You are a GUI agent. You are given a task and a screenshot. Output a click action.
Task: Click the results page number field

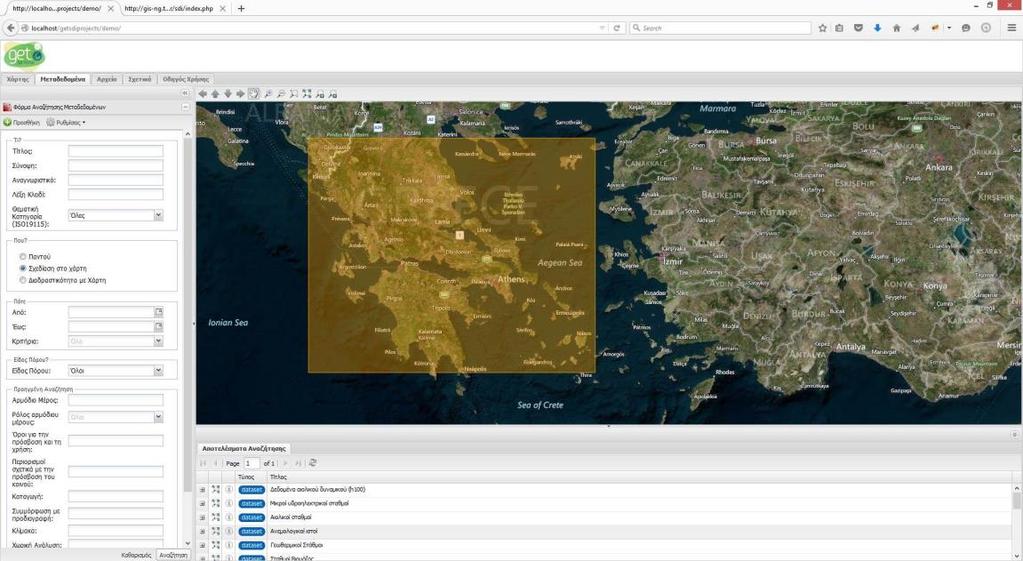251,463
